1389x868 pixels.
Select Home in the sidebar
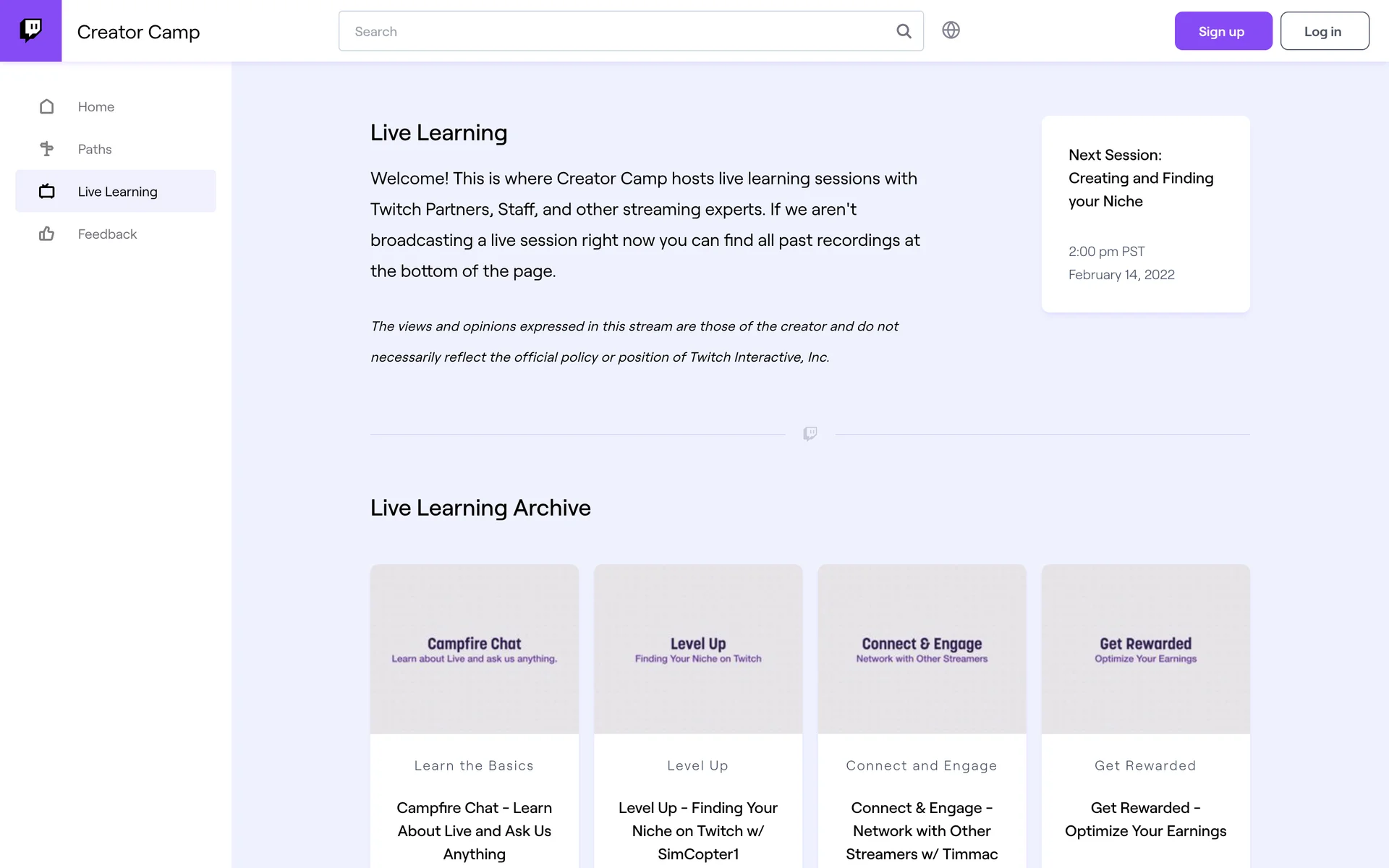(96, 106)
